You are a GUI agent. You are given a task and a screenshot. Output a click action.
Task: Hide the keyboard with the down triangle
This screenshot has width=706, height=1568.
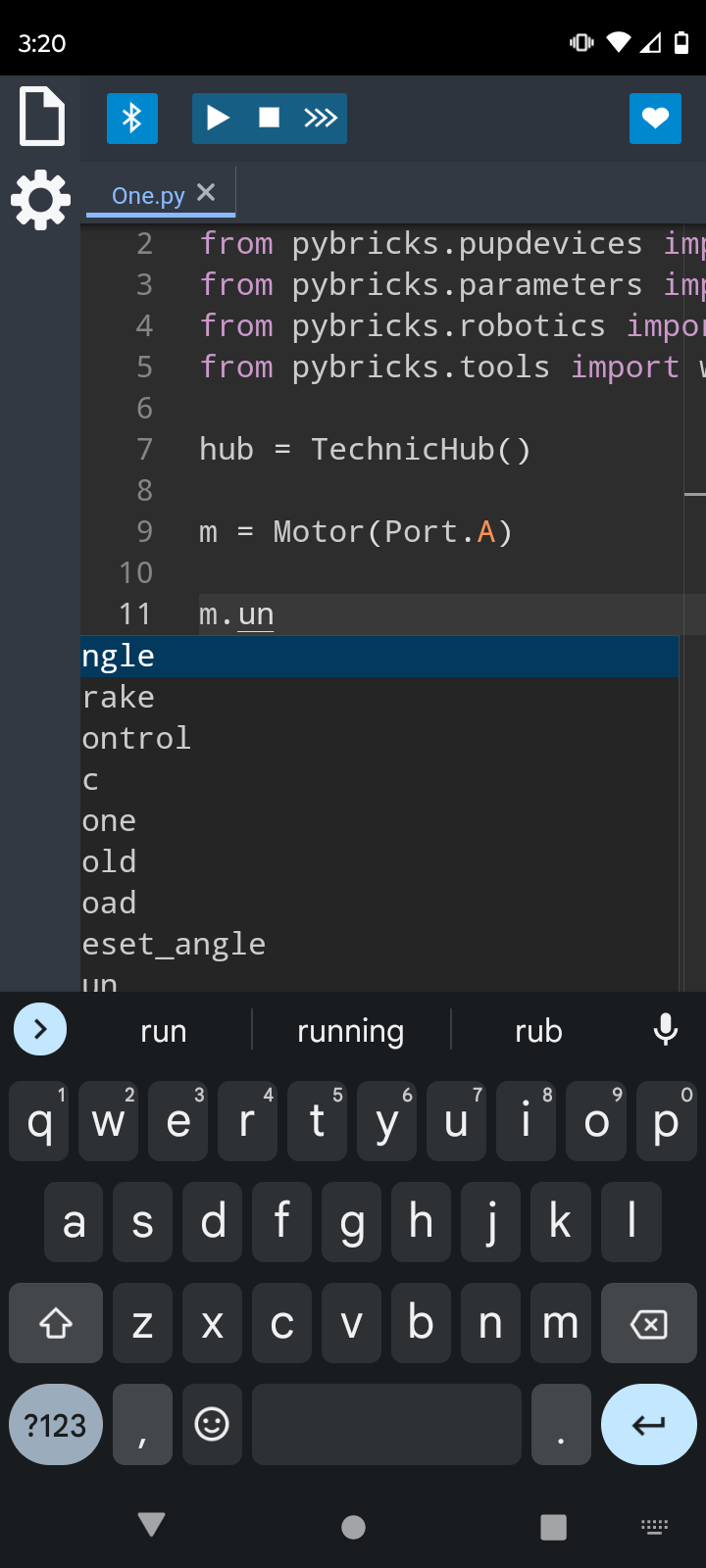[x=151, y=1526]
